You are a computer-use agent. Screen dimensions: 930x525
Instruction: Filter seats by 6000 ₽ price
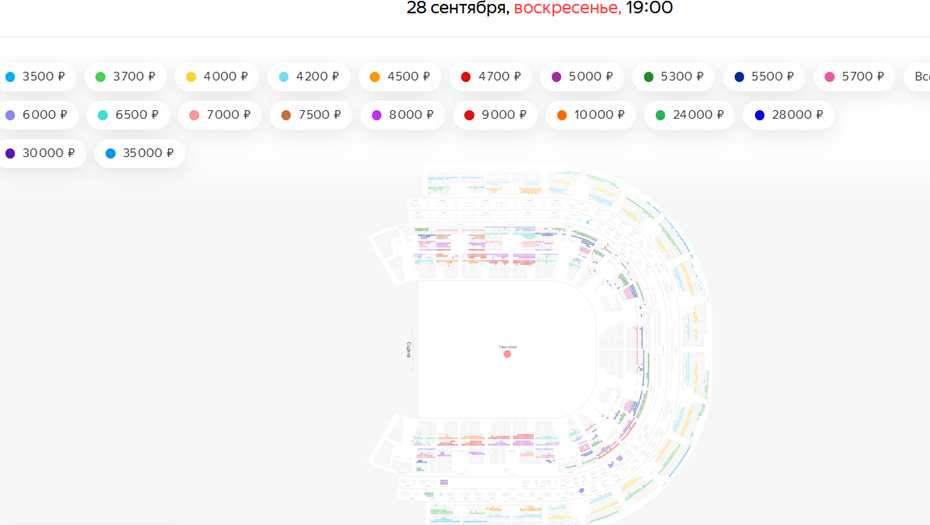[38, 115]
